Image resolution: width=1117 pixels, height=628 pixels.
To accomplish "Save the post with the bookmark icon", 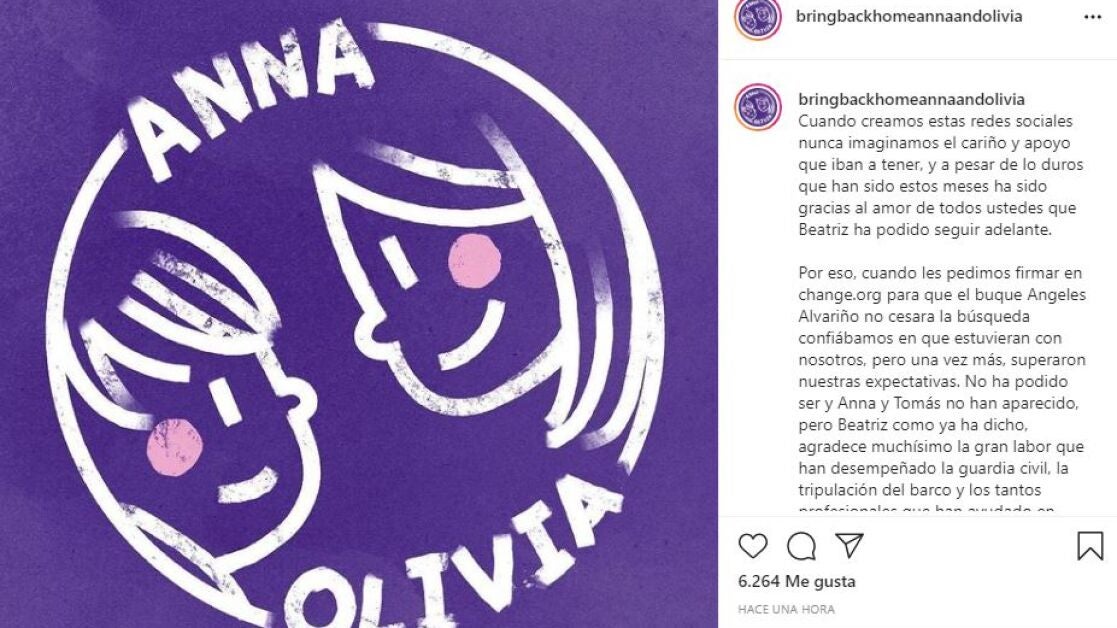I will (x=1090, y=546).
